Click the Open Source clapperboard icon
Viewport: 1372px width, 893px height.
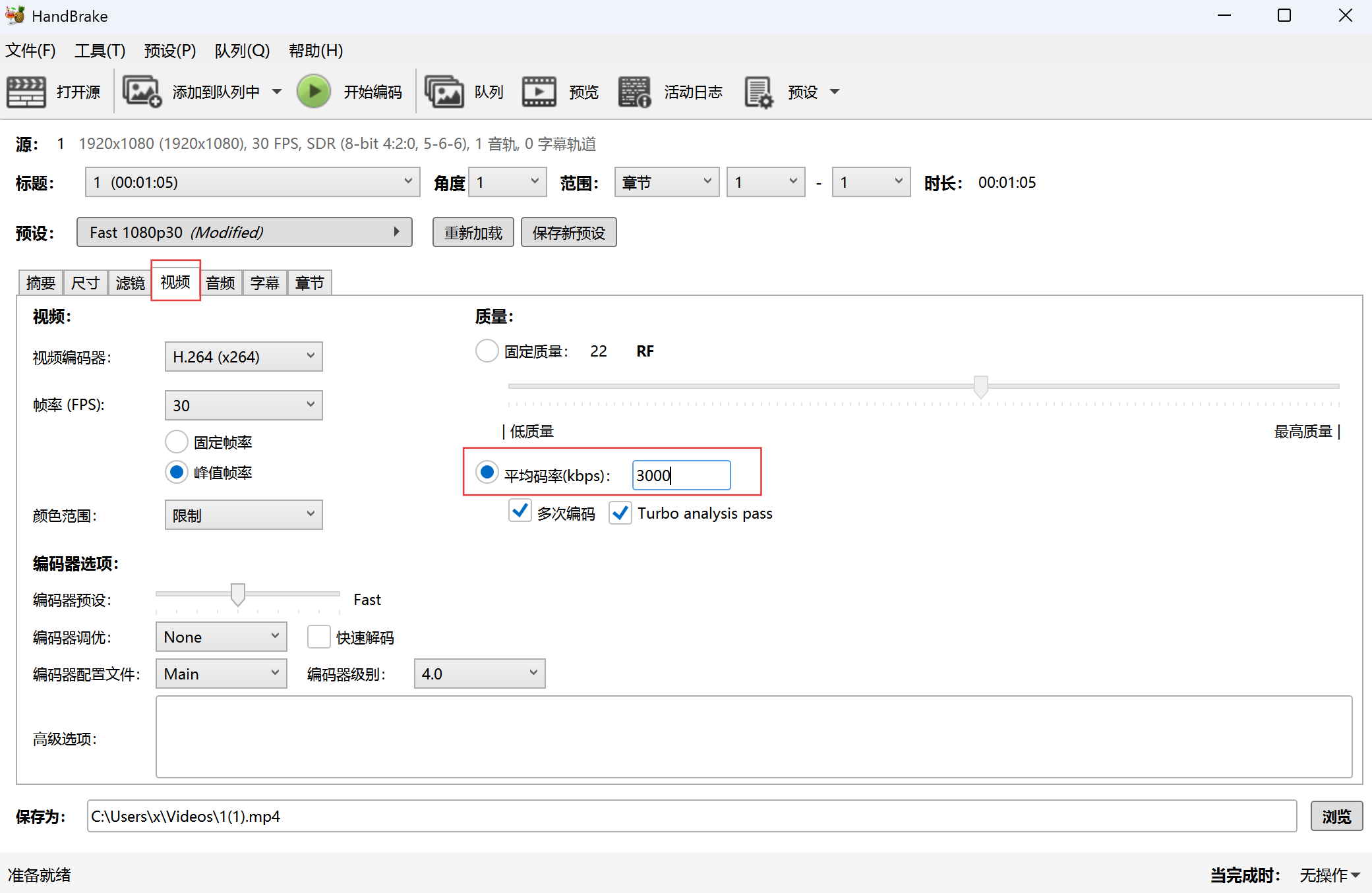(26, 92)
